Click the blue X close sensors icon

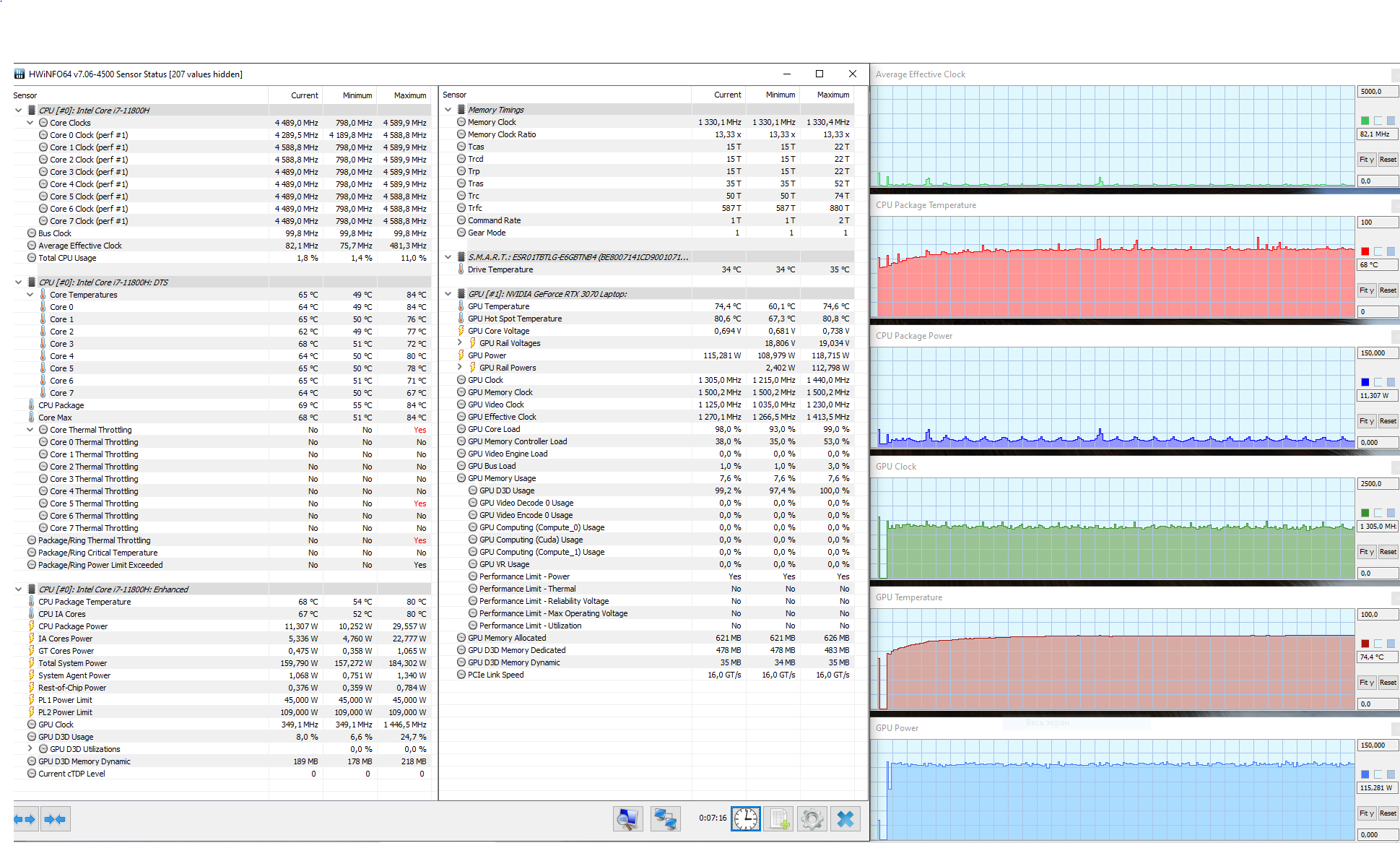click(845, 818)
